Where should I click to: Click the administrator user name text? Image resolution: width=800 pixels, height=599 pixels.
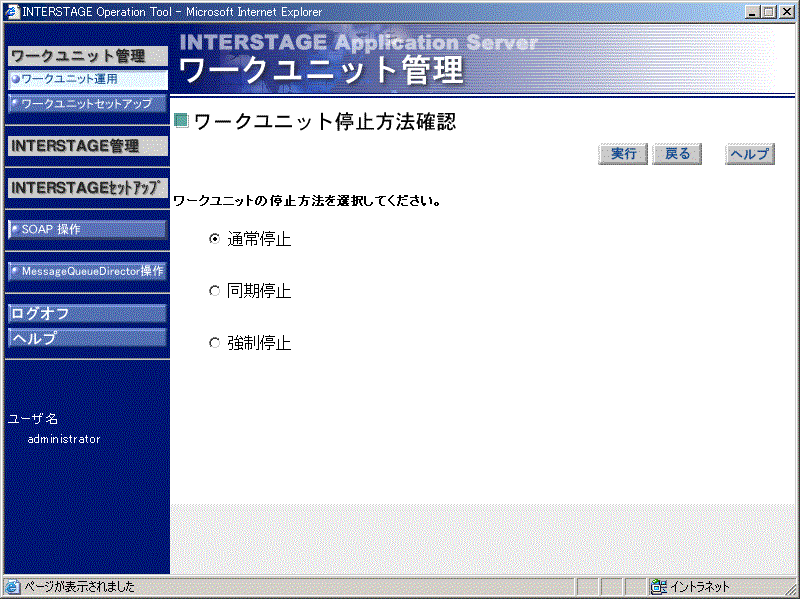[x=64, y=439]
